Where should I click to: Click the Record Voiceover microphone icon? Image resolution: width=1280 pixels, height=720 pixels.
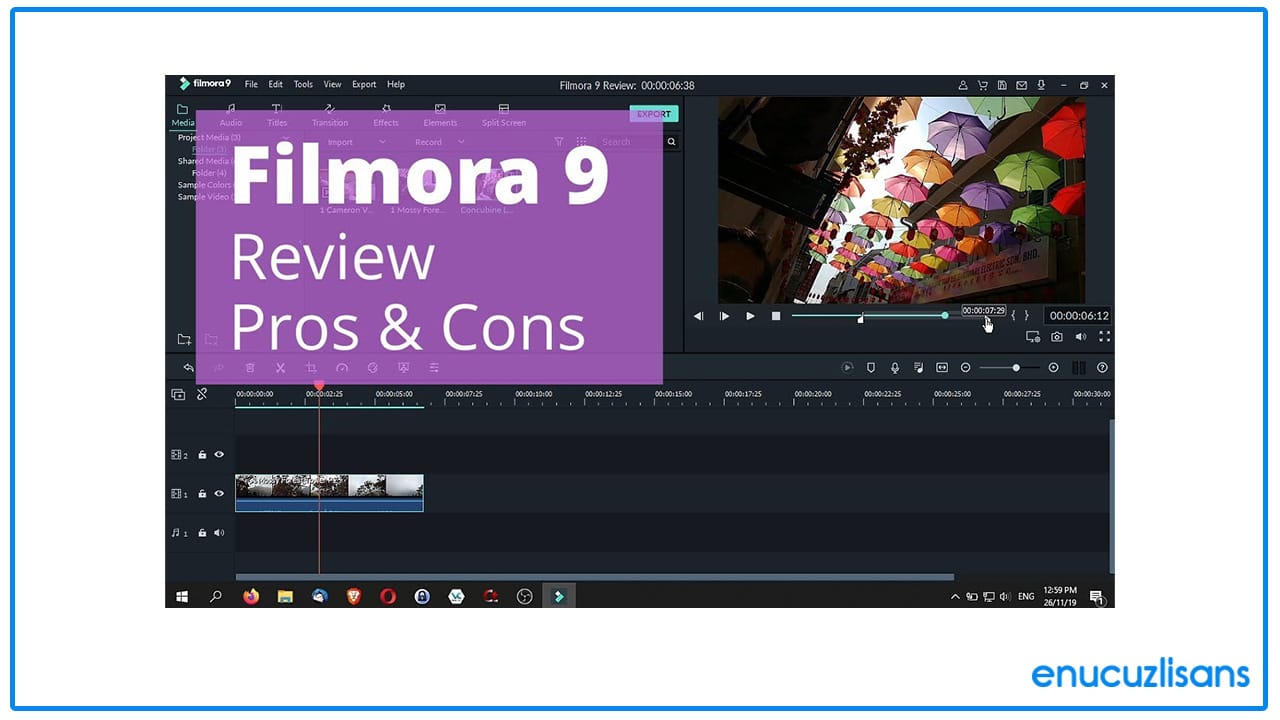[x=894, y=368]
